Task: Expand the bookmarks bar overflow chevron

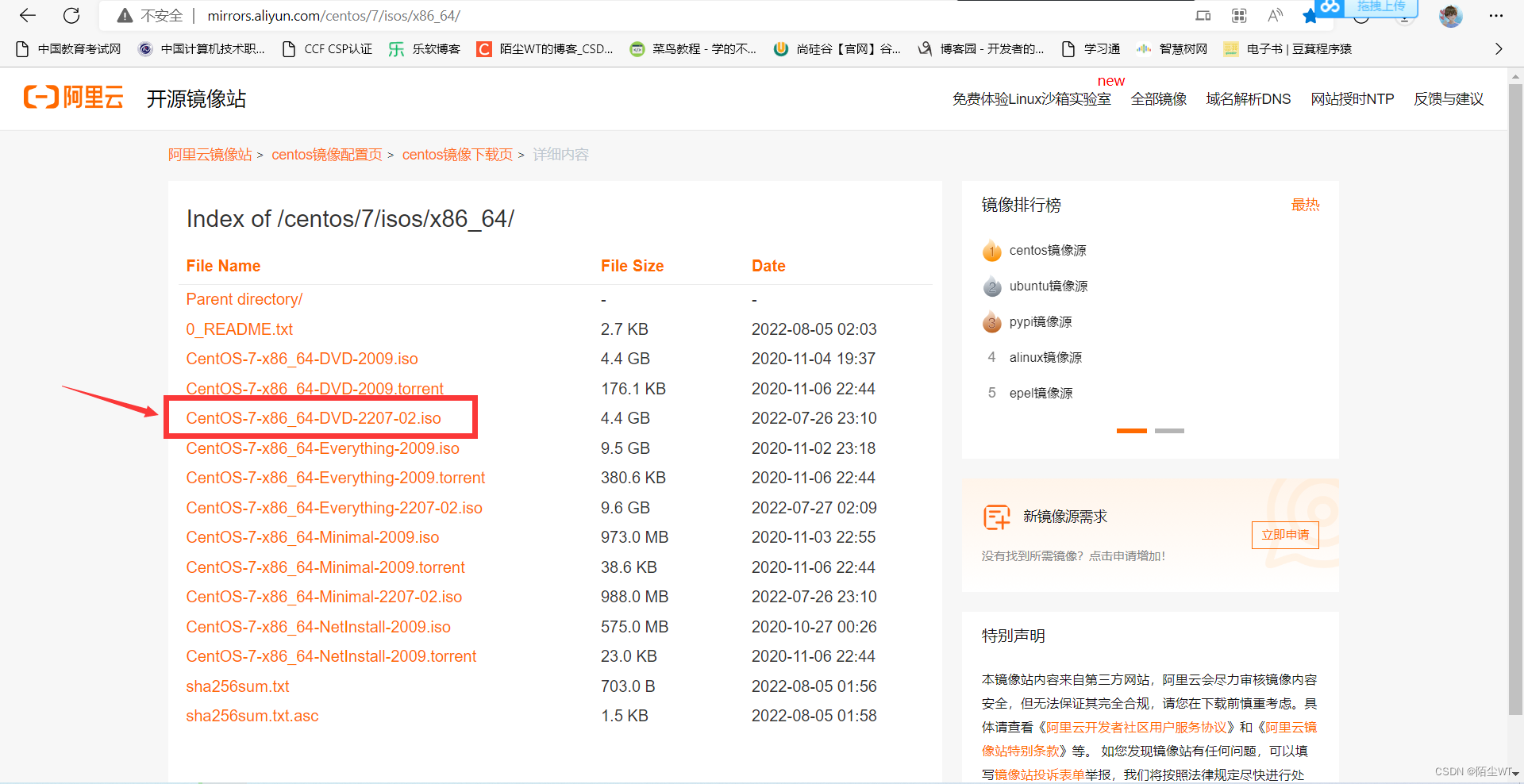Action: click(1499, 48)
